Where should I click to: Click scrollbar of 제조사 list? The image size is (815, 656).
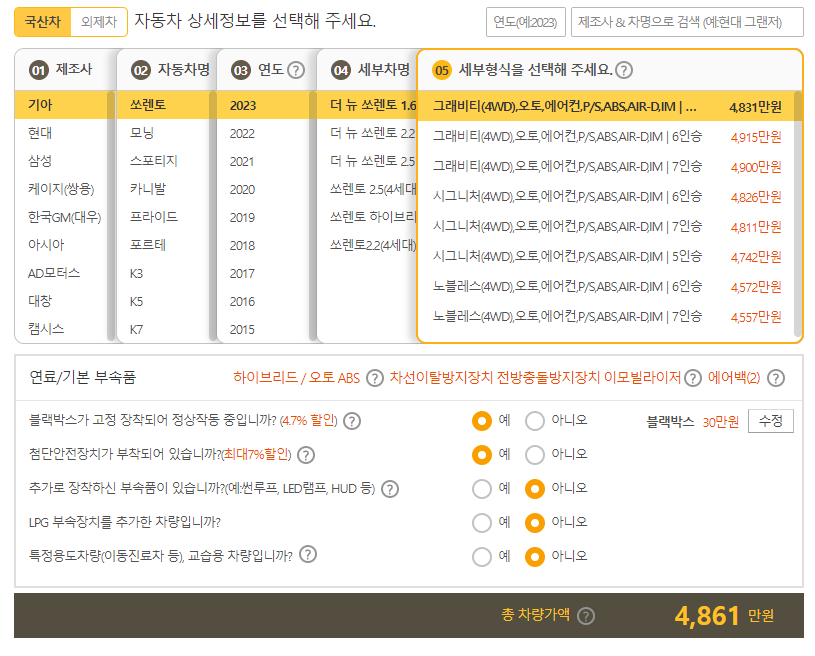(111, 216)
